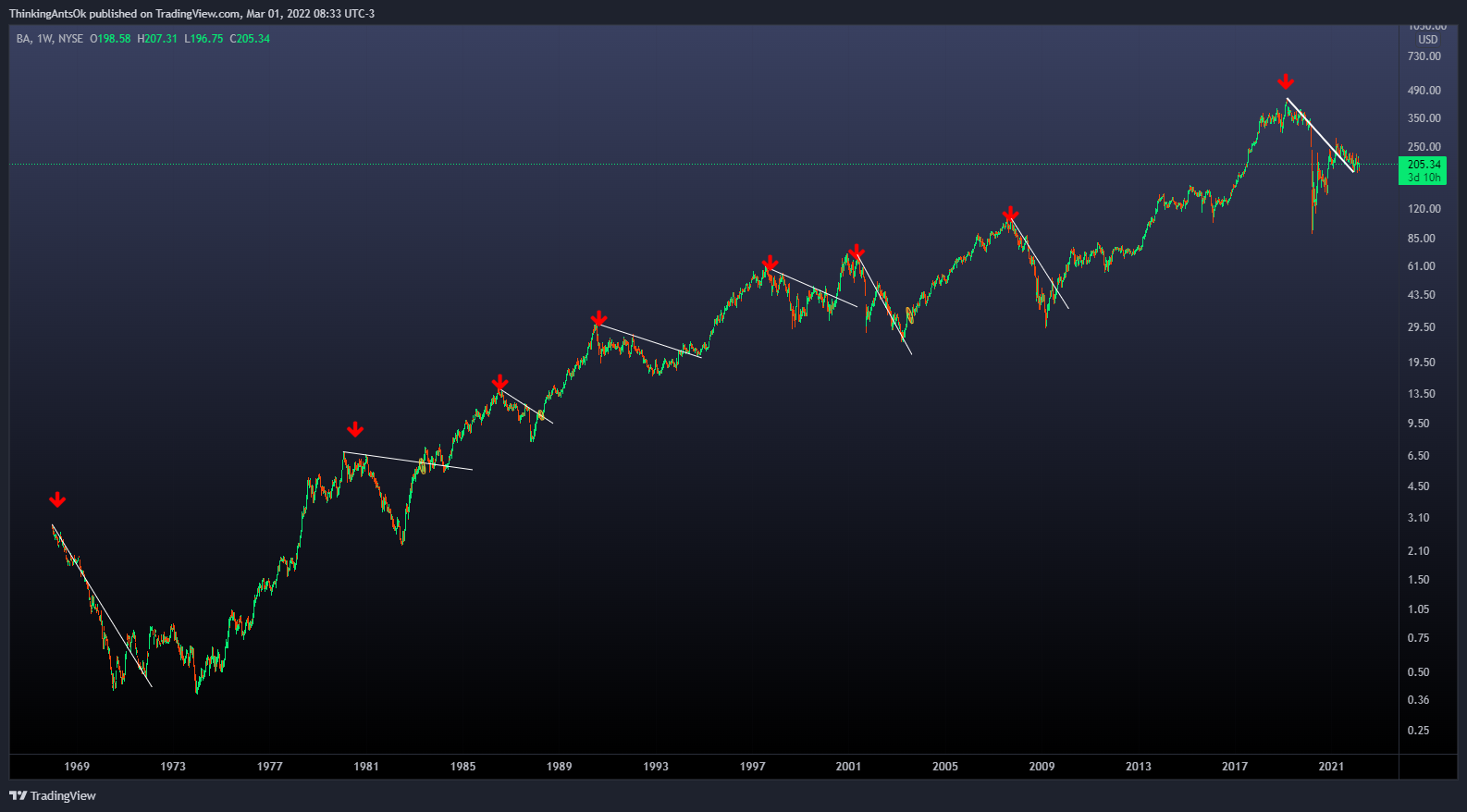Click the 9.50 price axis label

tap(1419, 424)
